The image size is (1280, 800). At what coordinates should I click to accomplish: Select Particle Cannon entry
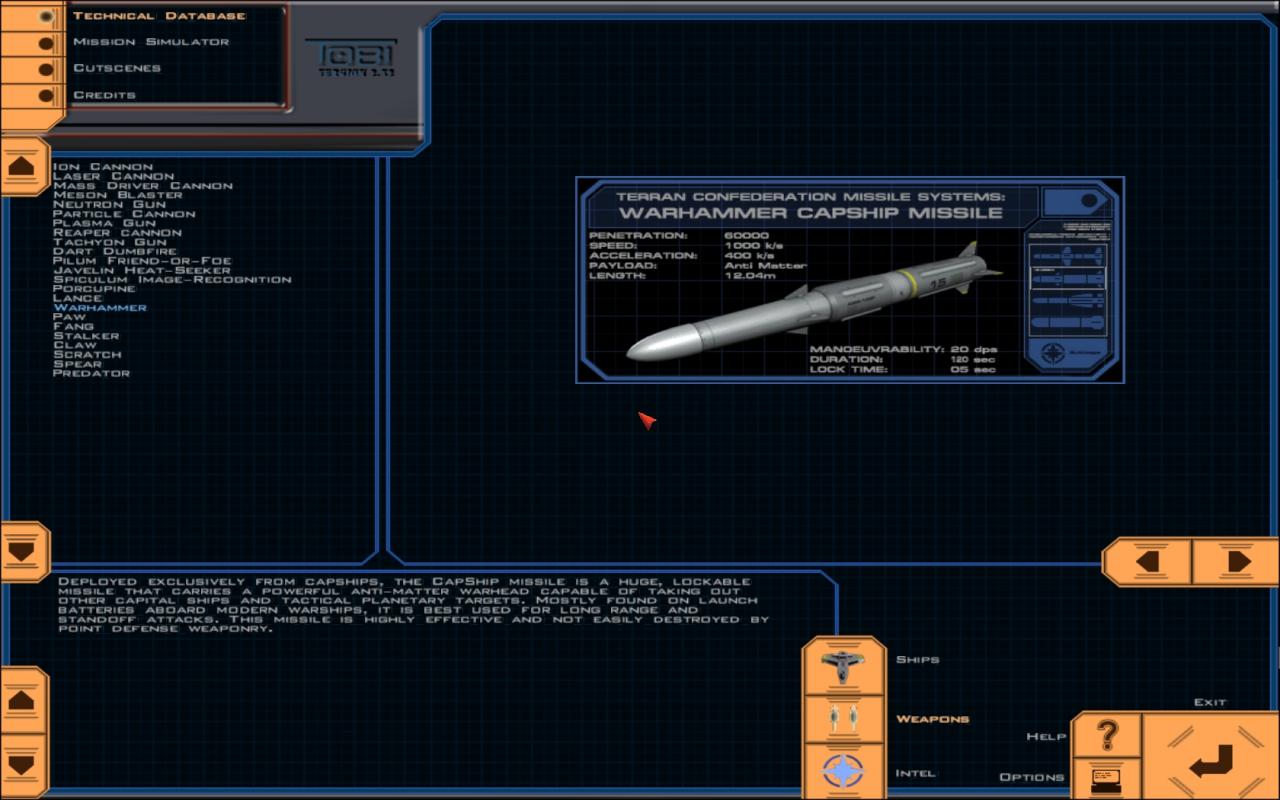124,214
